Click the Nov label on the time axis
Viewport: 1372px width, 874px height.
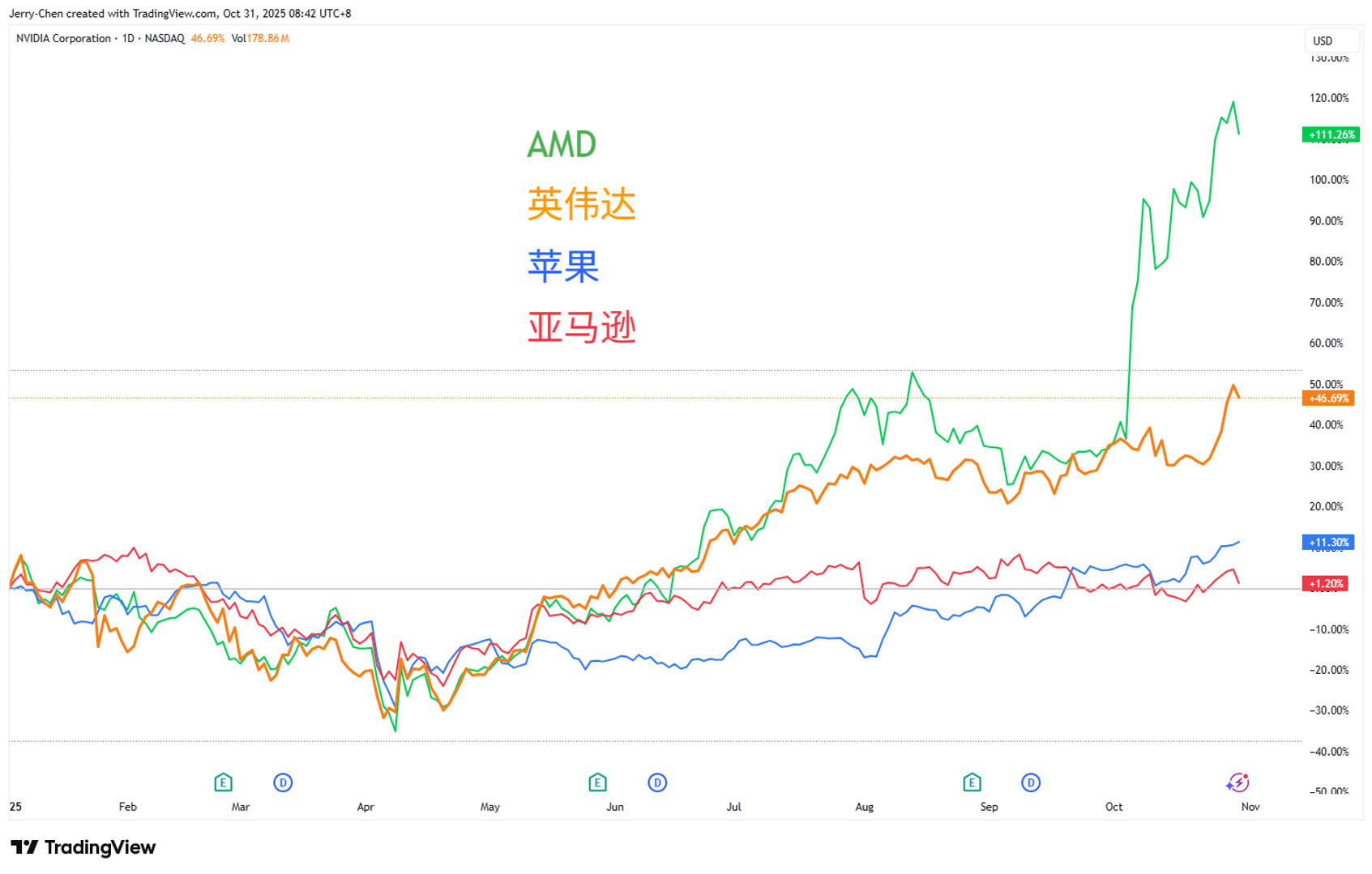(1250, 807)
